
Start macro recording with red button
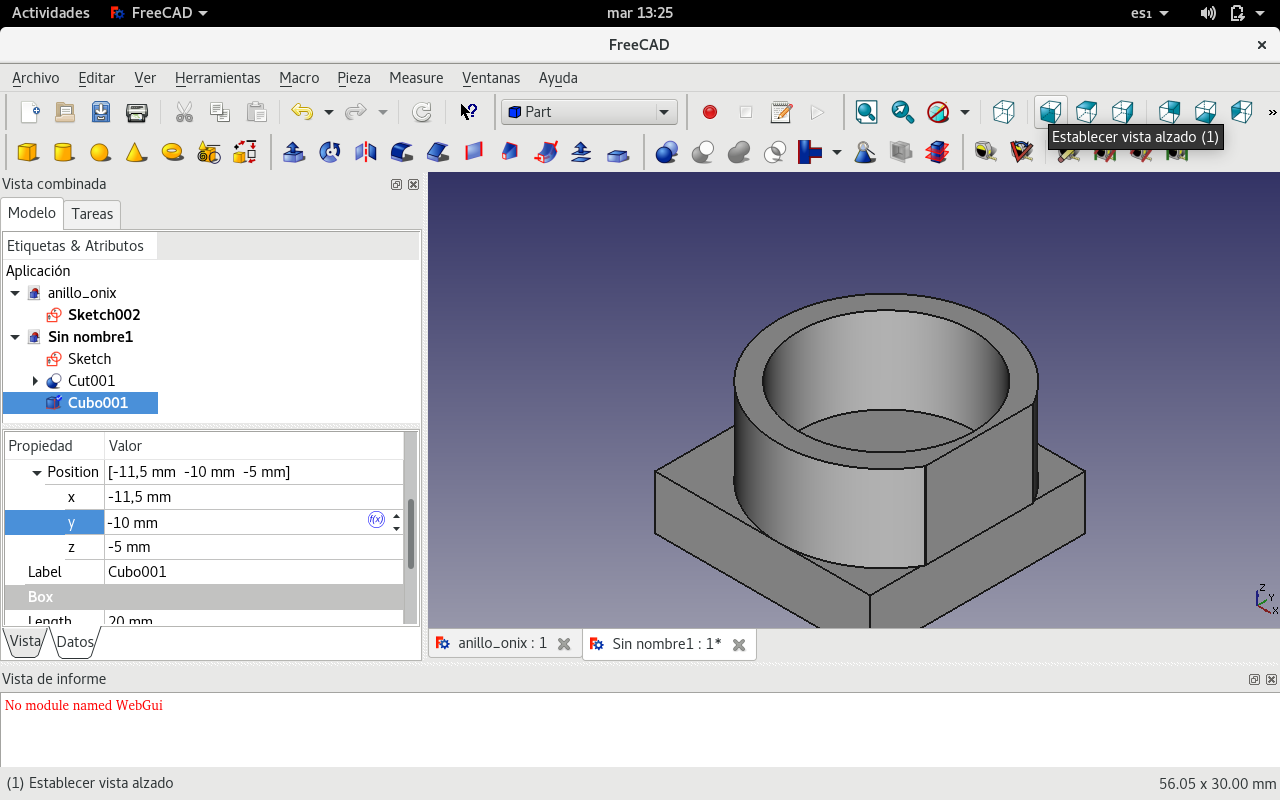click(710, 112)
